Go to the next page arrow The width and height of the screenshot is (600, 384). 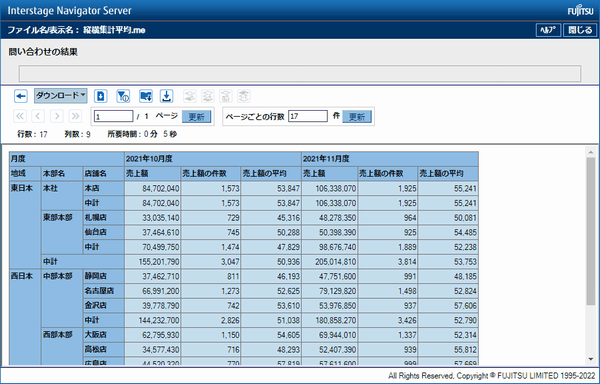[57, 116]
